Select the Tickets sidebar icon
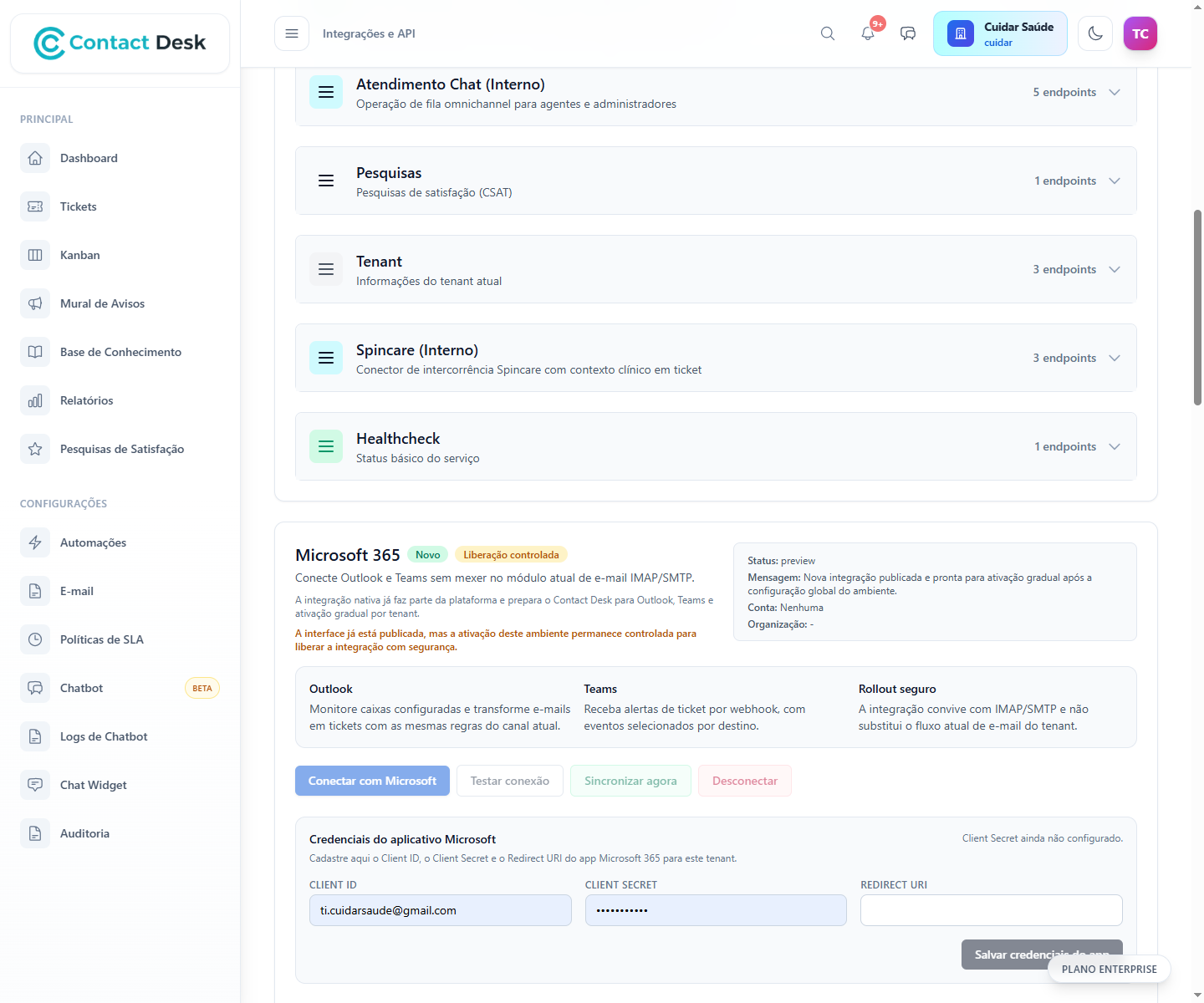The height and width of the screenshot is (1003, 1204). click(x=35, y=206)
